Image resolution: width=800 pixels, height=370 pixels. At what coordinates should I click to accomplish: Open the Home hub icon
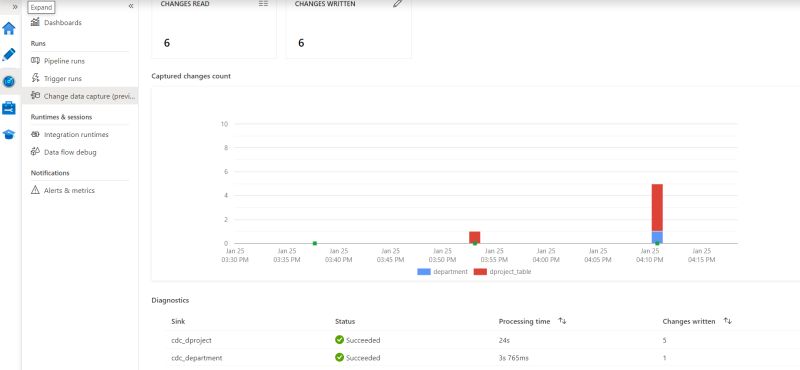[x=9, y=29]
